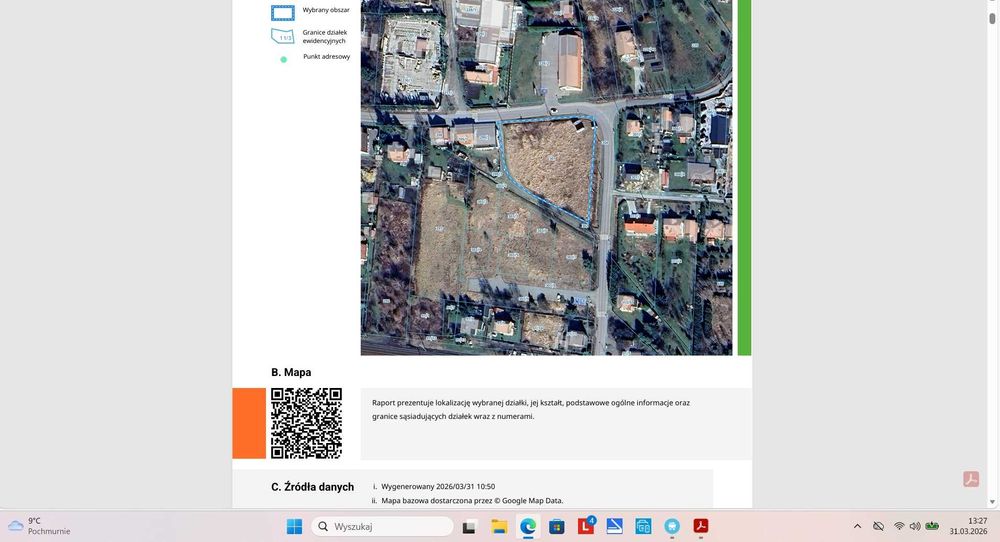Click the floating Acrobat PDF icon button
This screenshot has width=1000, height=542.
click(x=971, y=479)
